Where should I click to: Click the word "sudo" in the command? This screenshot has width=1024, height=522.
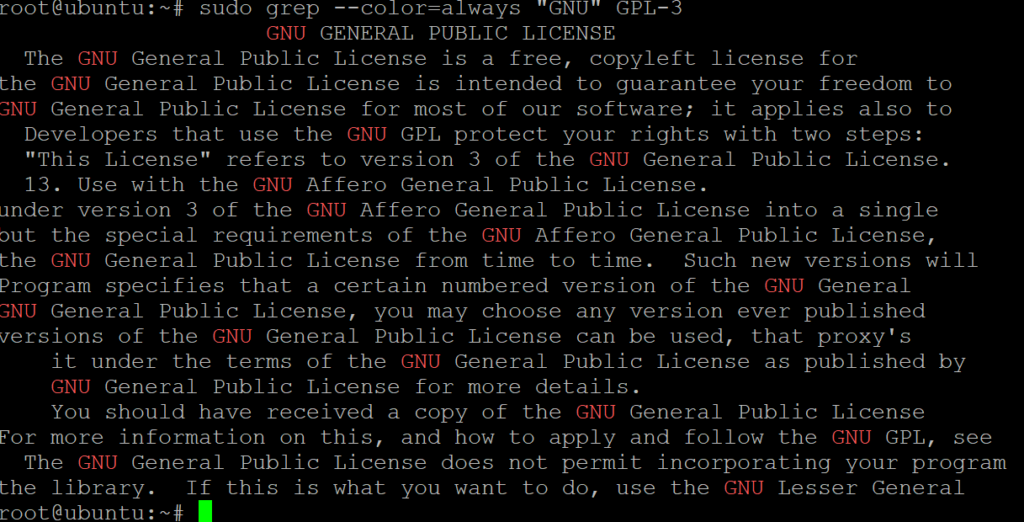[225, 9]
